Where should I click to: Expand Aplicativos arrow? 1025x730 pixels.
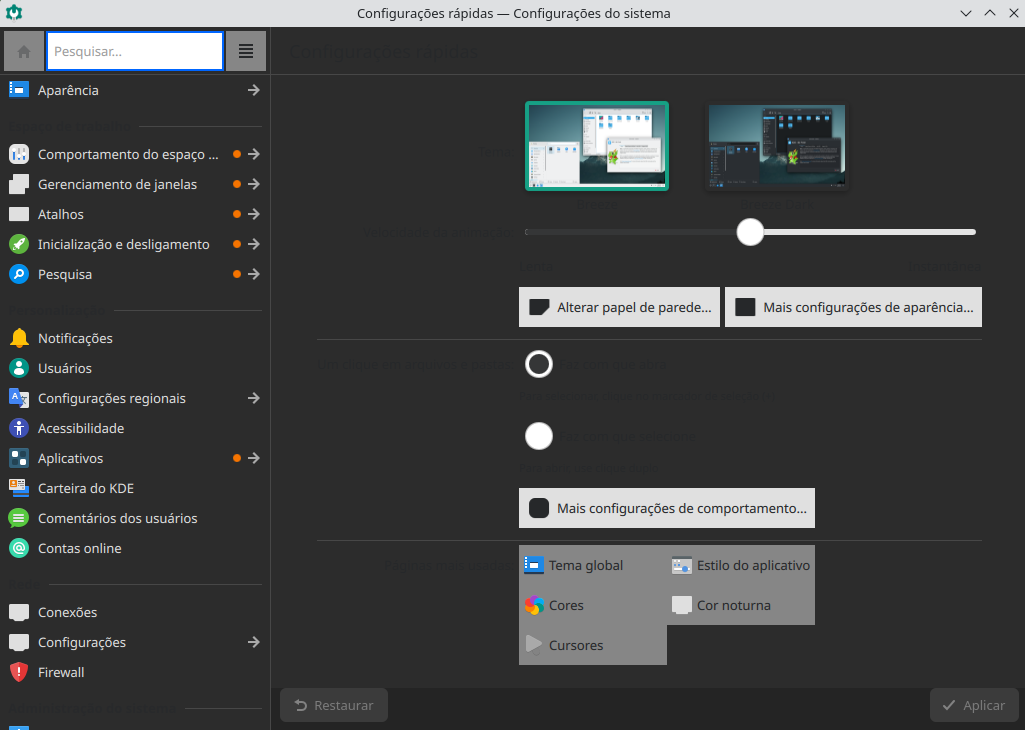[254, 458]
